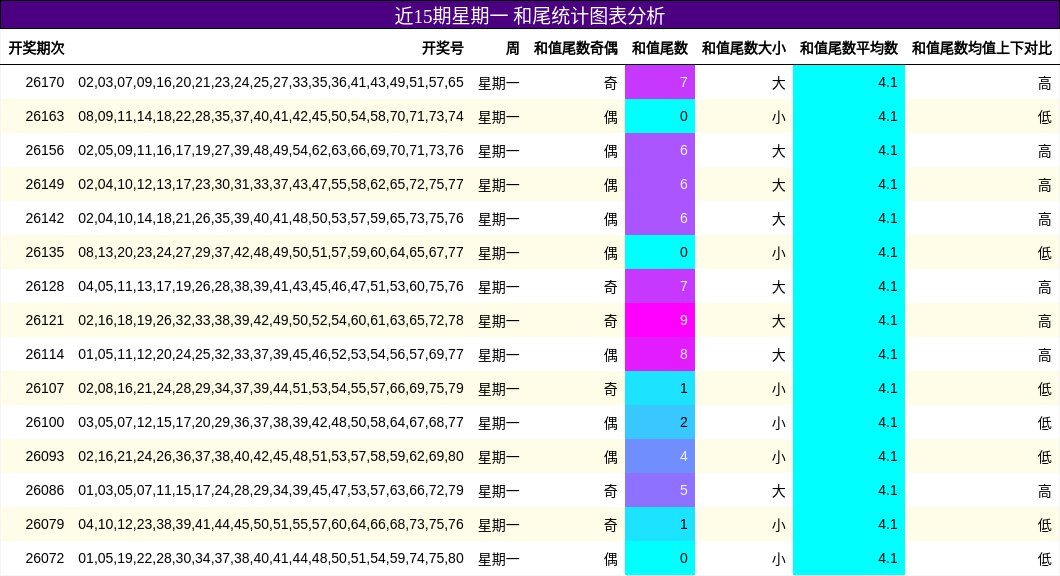Click the draw numbers of period 26156

point(271,150)
